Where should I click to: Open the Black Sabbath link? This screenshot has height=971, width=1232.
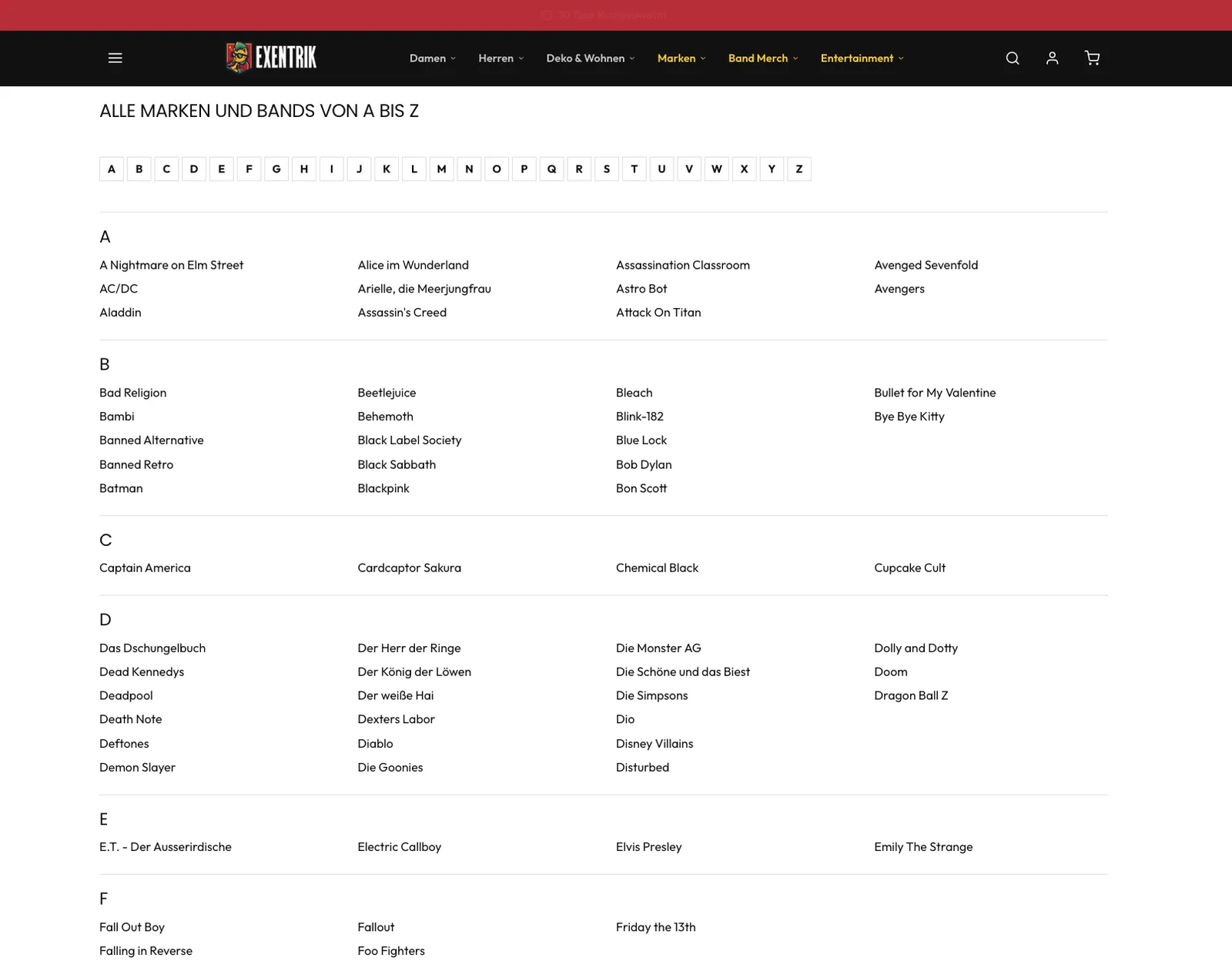coord(397,464)
